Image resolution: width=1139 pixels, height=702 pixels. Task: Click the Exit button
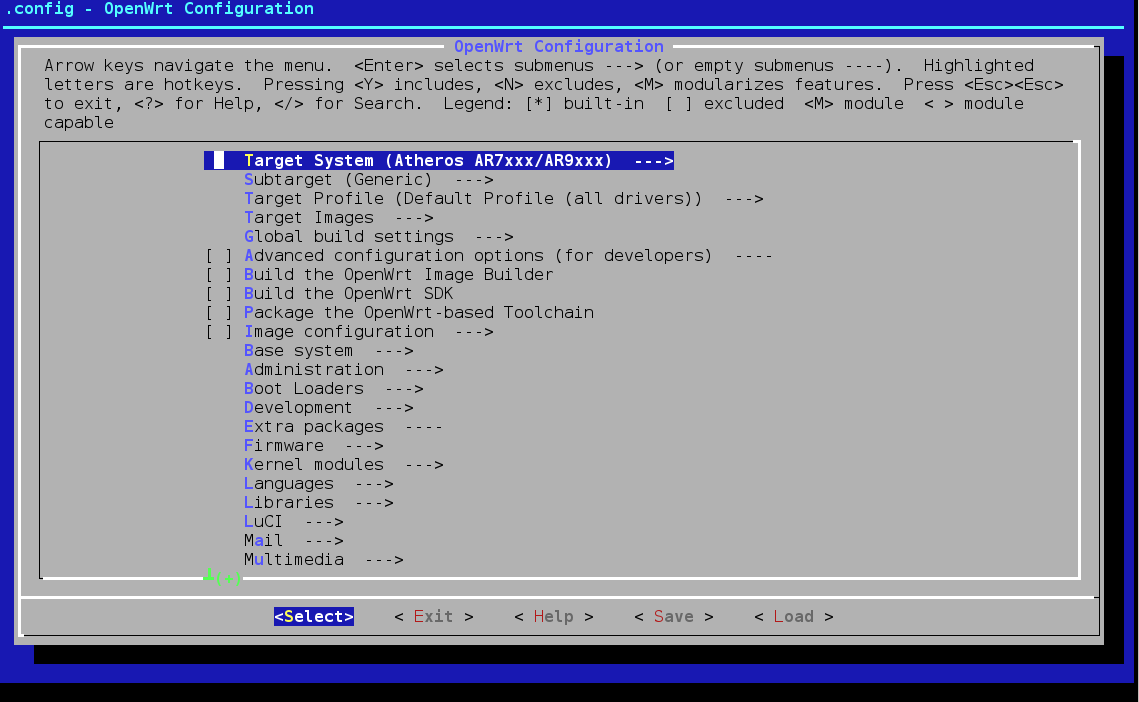coord(433,617)
